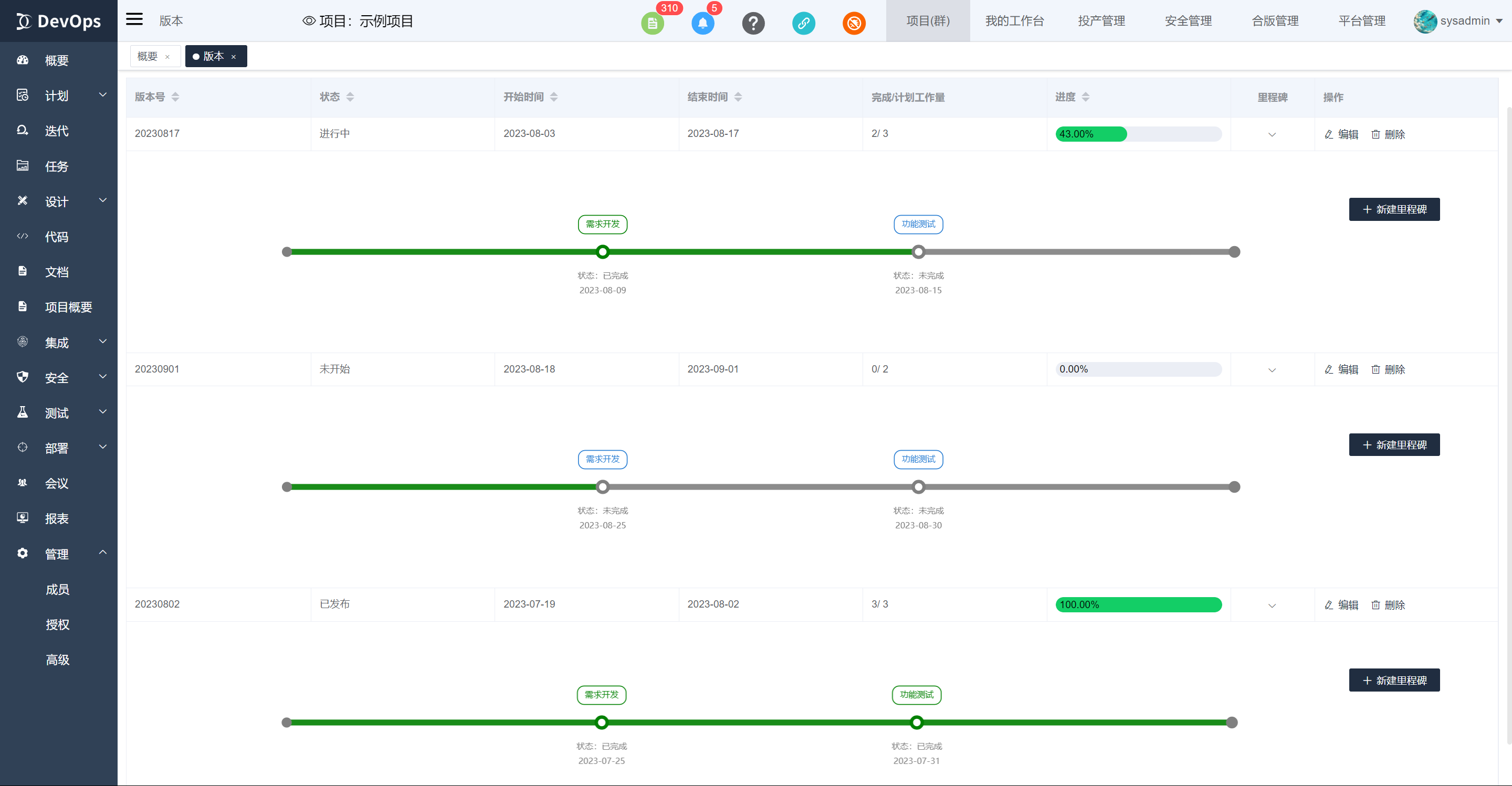
Task: Click the teal link icon
Action: 804,24
